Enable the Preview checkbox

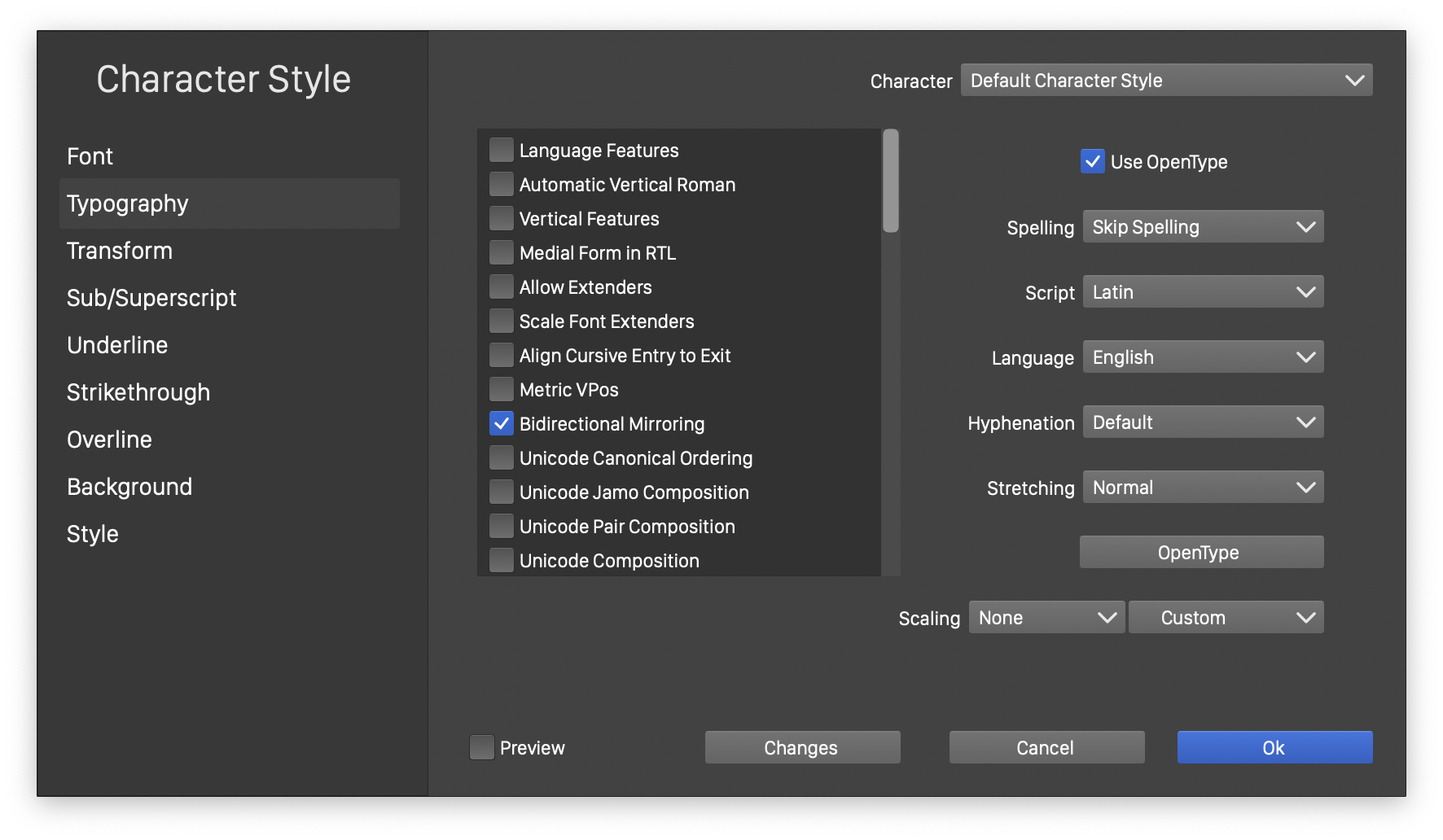coord(482,747)
